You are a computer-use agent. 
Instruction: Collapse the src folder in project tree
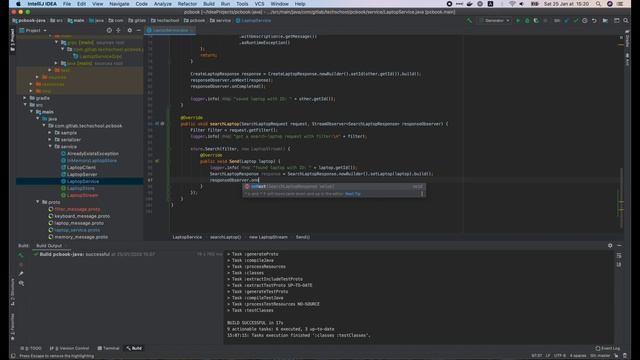pos(25,105)
